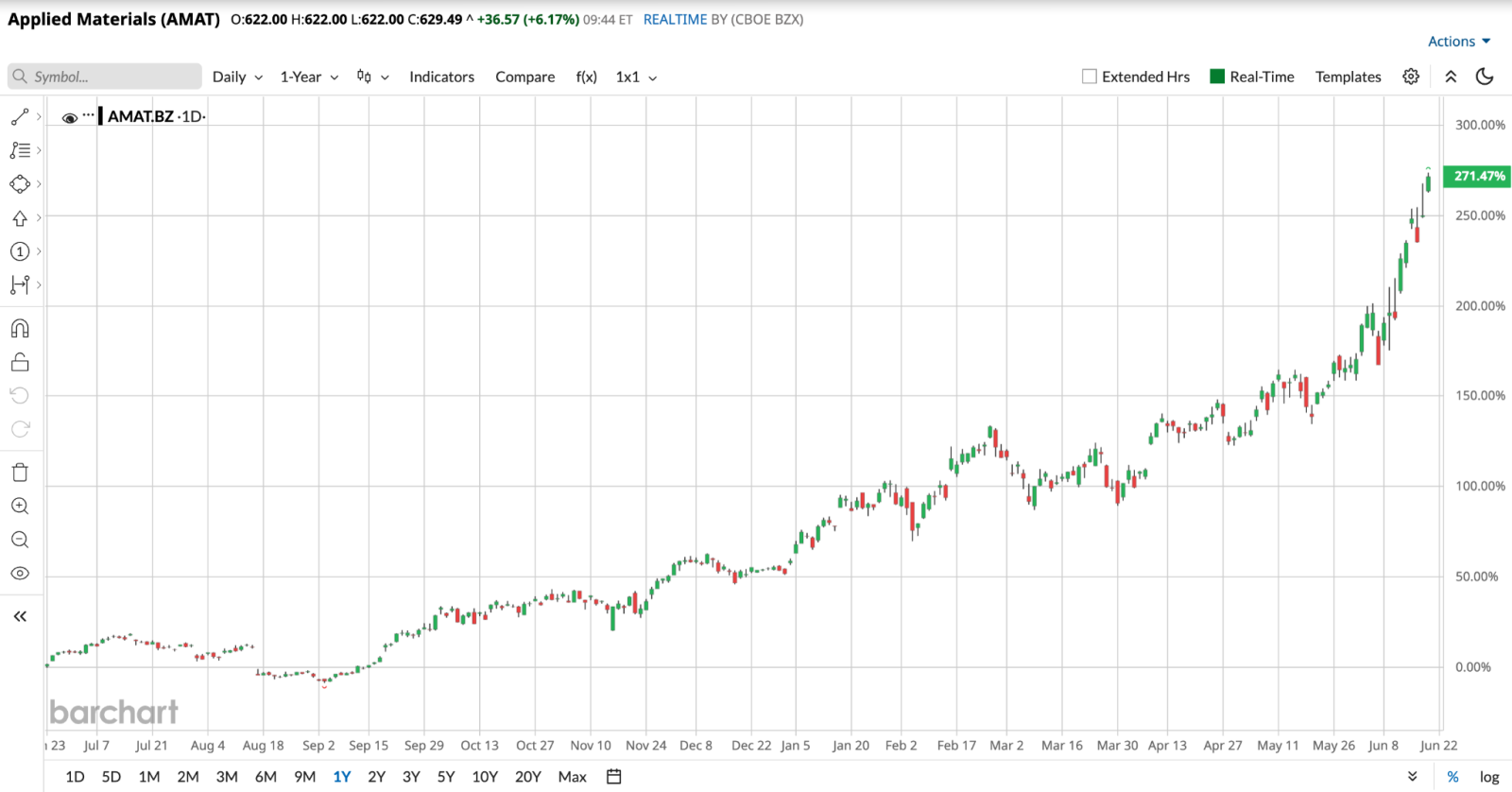Collapse the left drawing toolbar
Screen dimensions: 1512x792
click(x=20, y=616)
